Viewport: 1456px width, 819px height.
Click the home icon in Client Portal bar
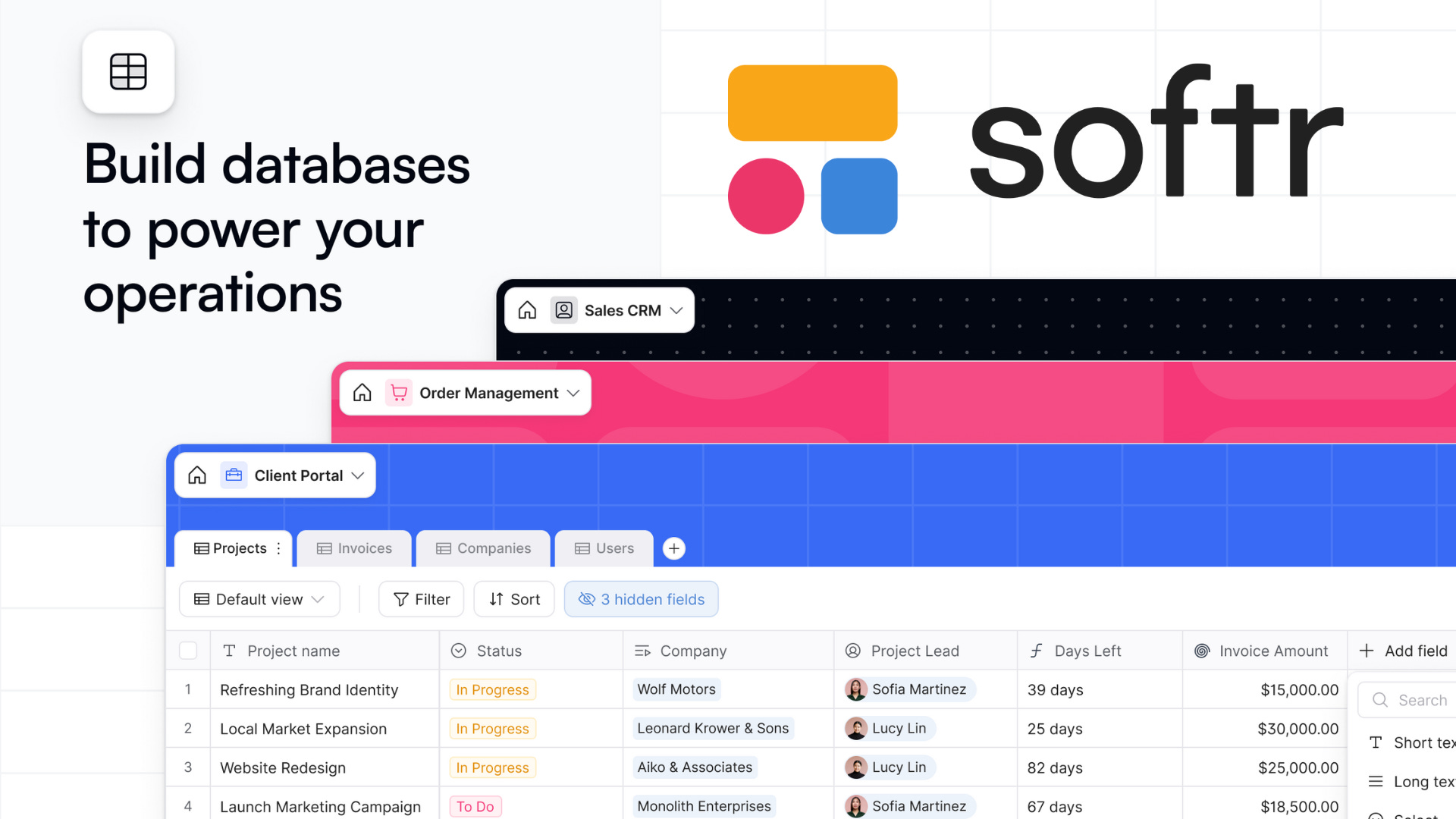[x=197, y=475]
